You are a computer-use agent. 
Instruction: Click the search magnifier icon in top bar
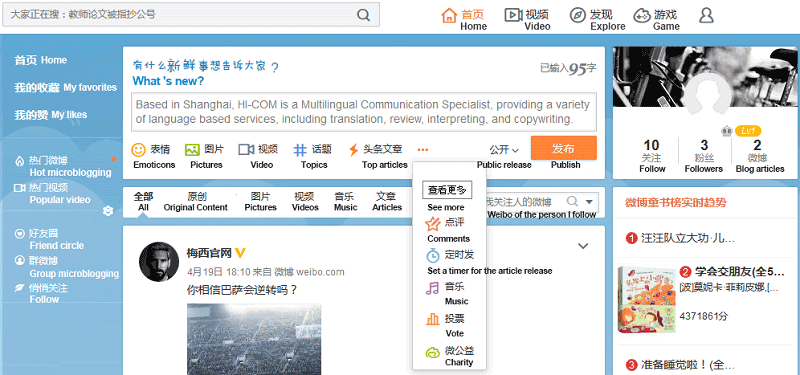(363, 15)
